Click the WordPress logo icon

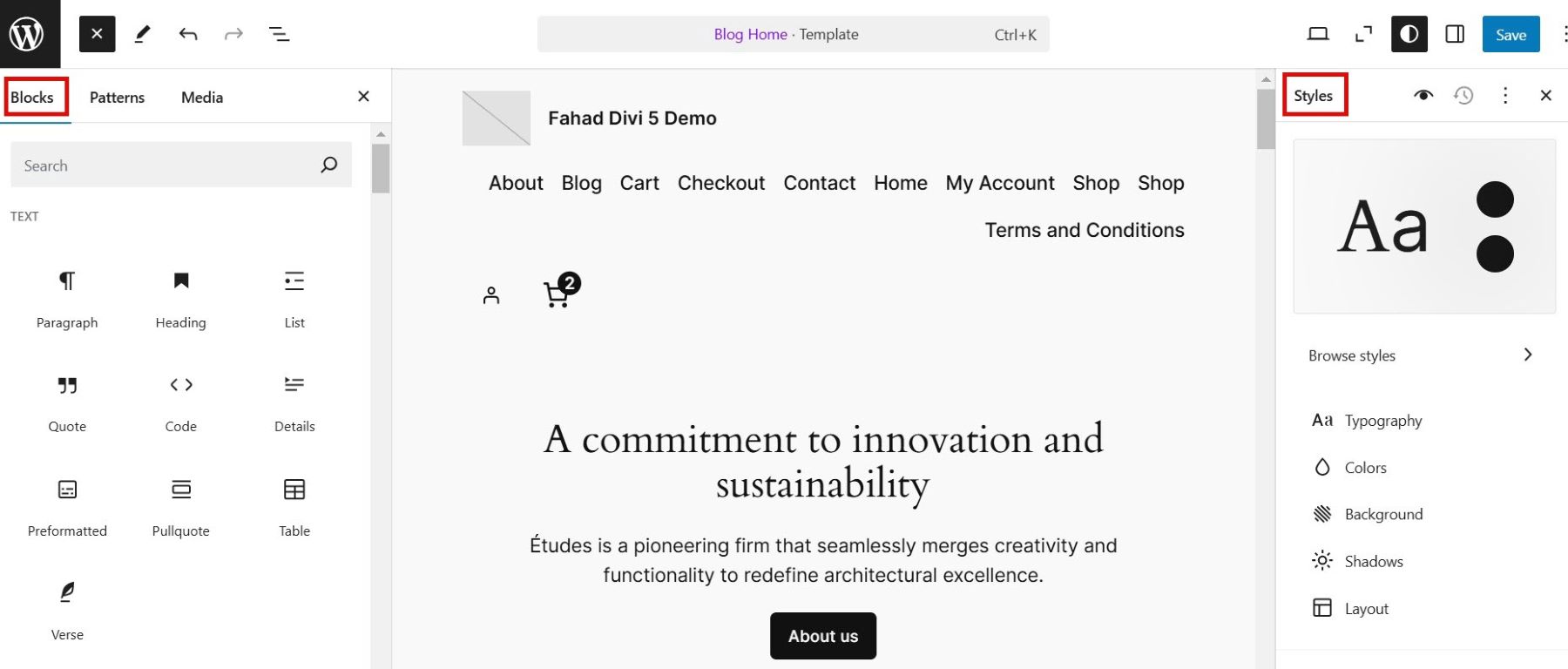point(27,34)
